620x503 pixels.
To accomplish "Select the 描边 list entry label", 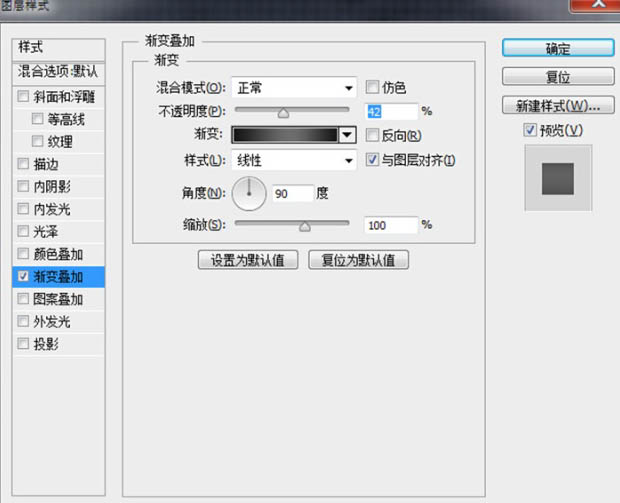I will tap(46, 164).
